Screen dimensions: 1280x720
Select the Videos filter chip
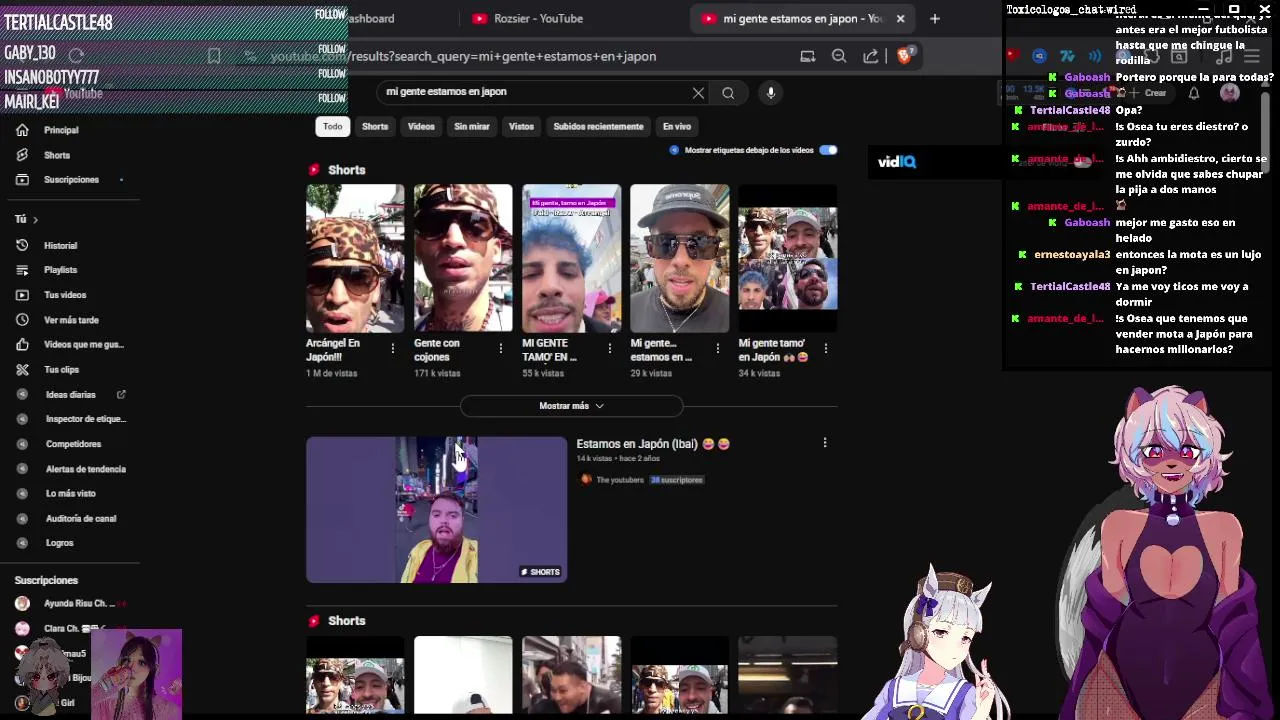pos(421,126)
